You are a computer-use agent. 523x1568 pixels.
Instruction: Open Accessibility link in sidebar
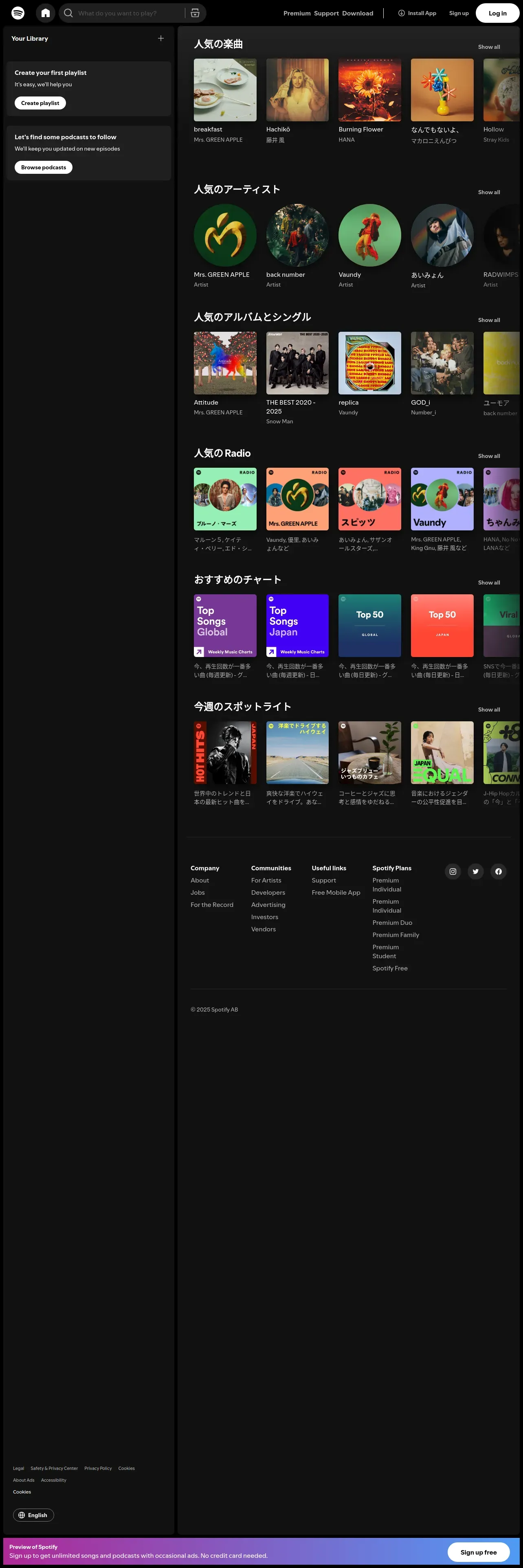click(54, 1480)
